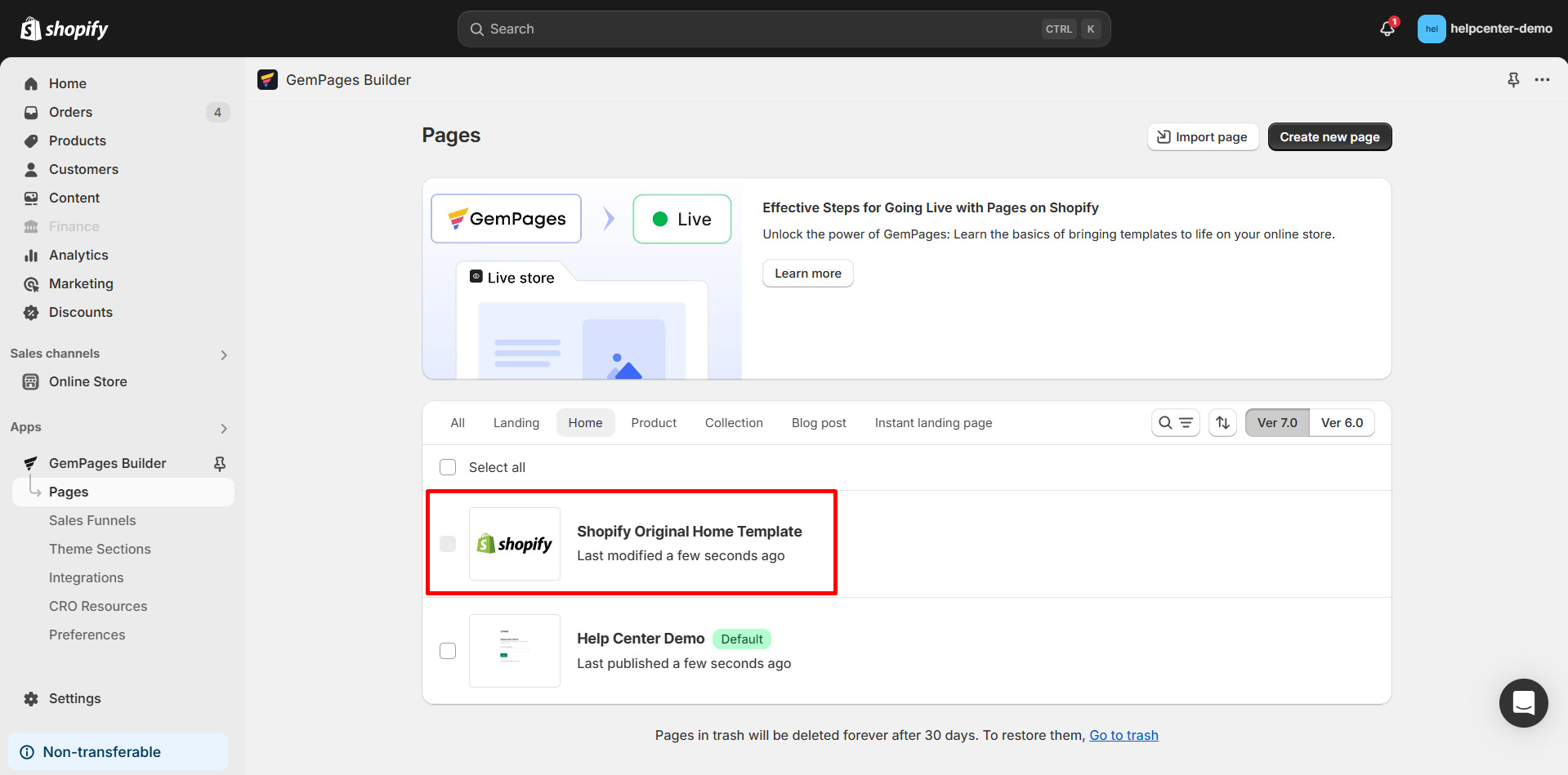The image size is (1568, 775).
Task: Switch to Ver 6.0
Action: pos(1342,423)
